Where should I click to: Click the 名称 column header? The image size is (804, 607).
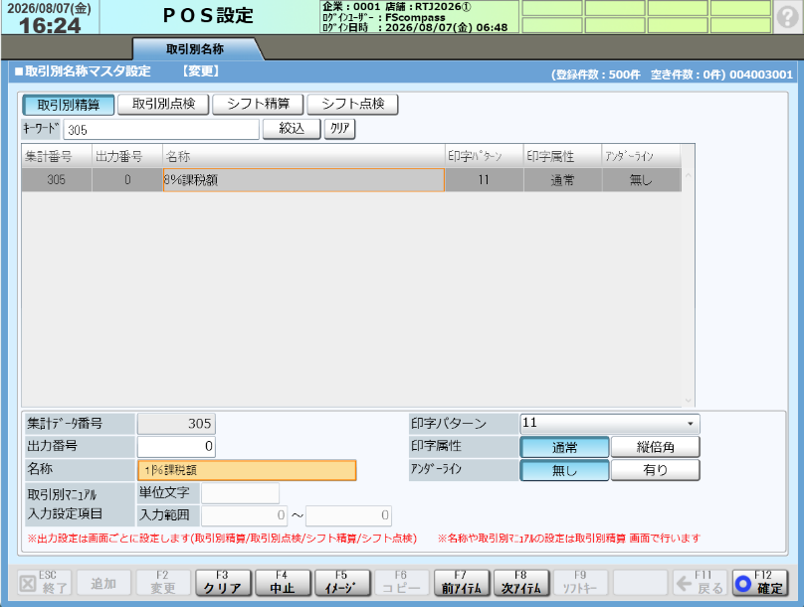point(304,156)
